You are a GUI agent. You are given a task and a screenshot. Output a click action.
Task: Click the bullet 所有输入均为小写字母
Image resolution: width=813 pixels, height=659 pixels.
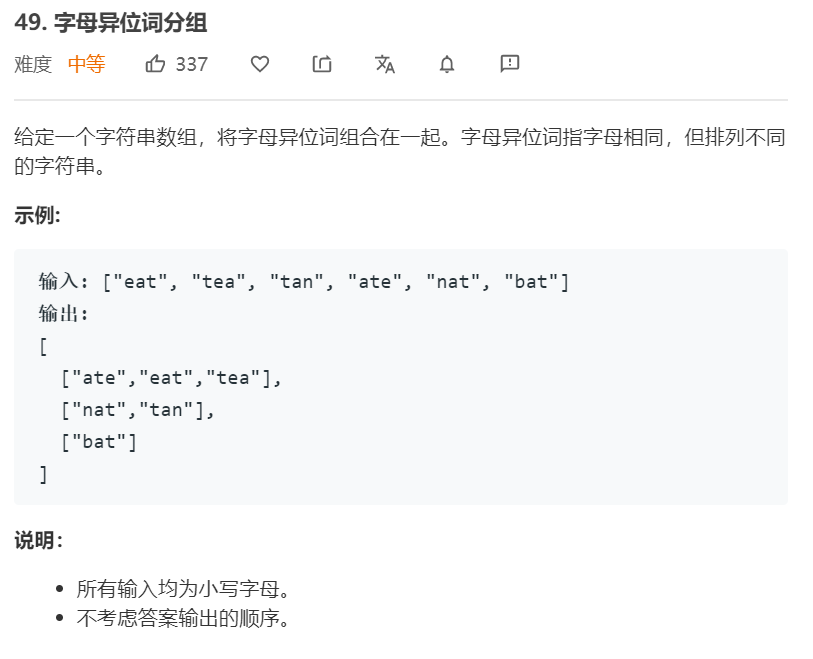point(186,589)
